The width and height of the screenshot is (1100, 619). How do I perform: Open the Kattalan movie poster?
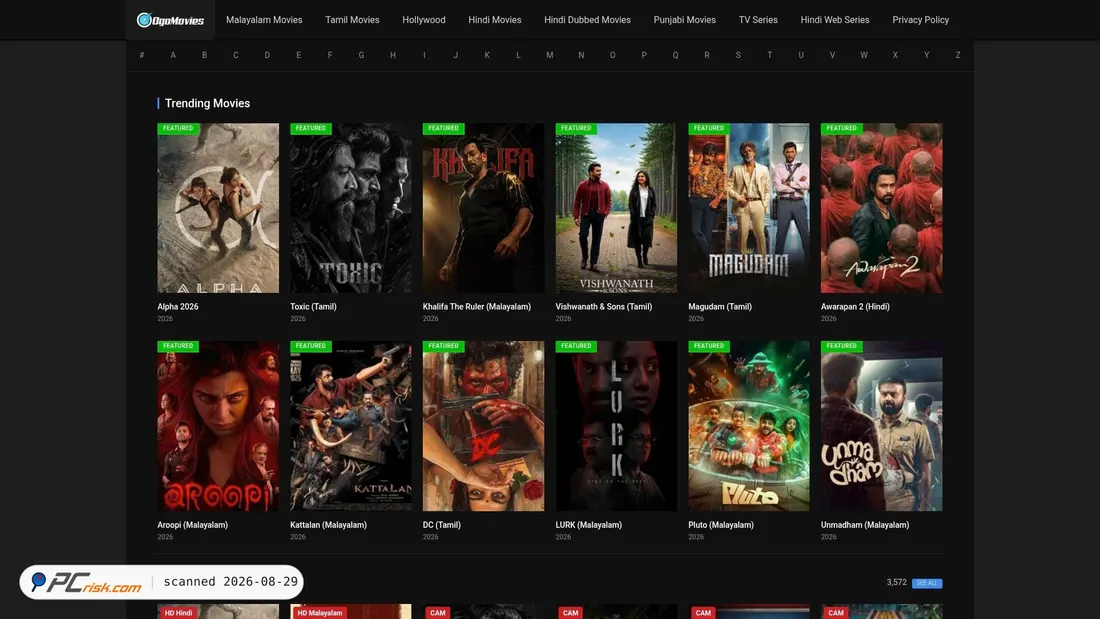pos(351,426)
